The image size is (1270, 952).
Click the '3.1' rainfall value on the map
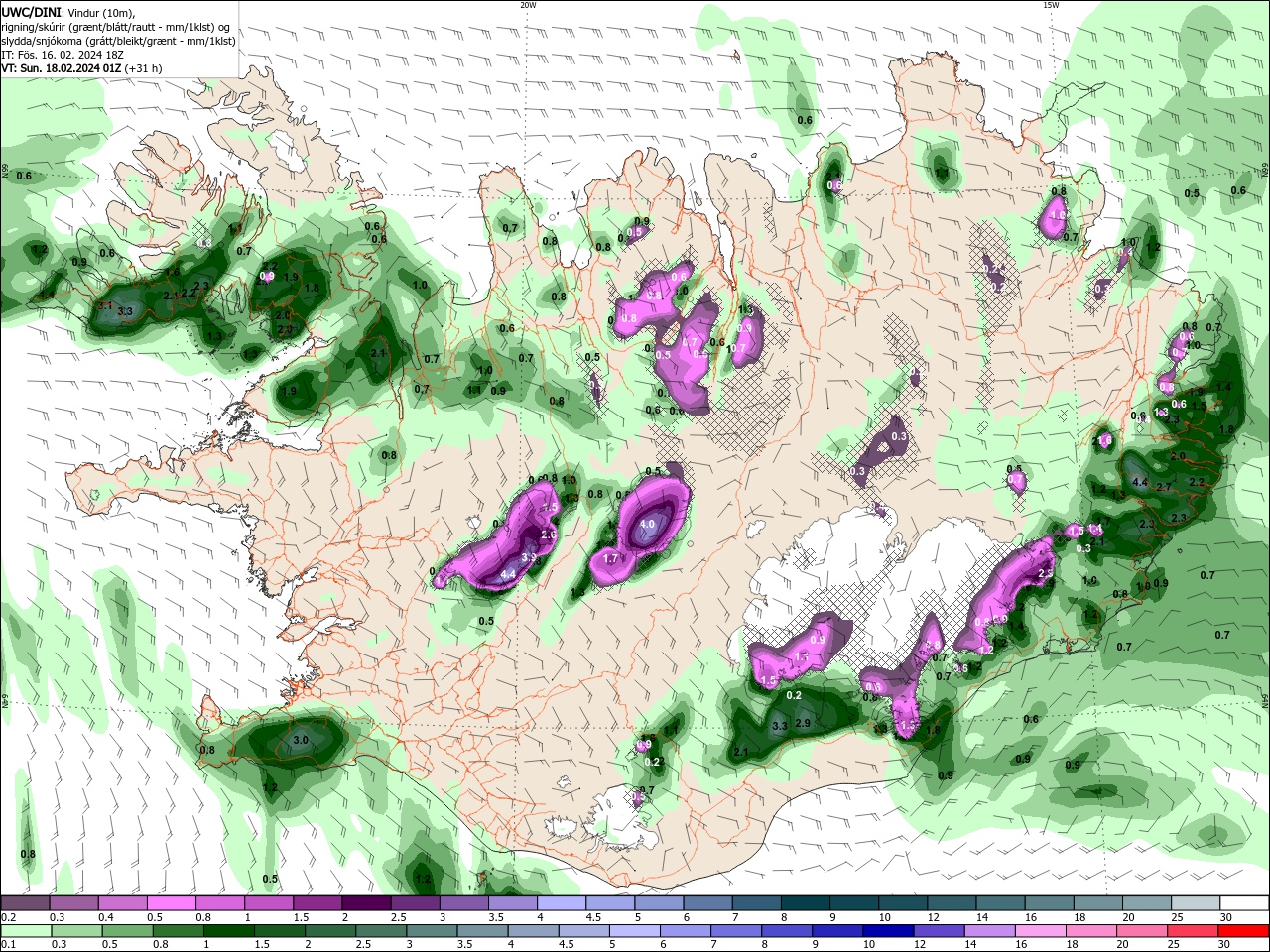pyautogui.click(x=105, y=305)
